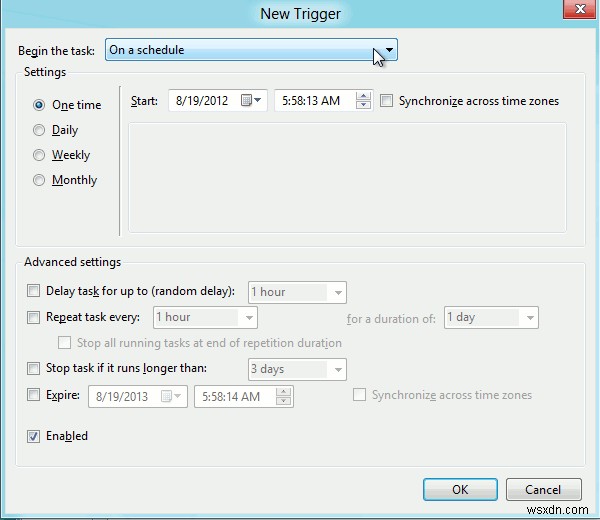The width and height of the screenshot is (600, 520).
Task: Check Stop task if it runs longer than
Action: 33,368
